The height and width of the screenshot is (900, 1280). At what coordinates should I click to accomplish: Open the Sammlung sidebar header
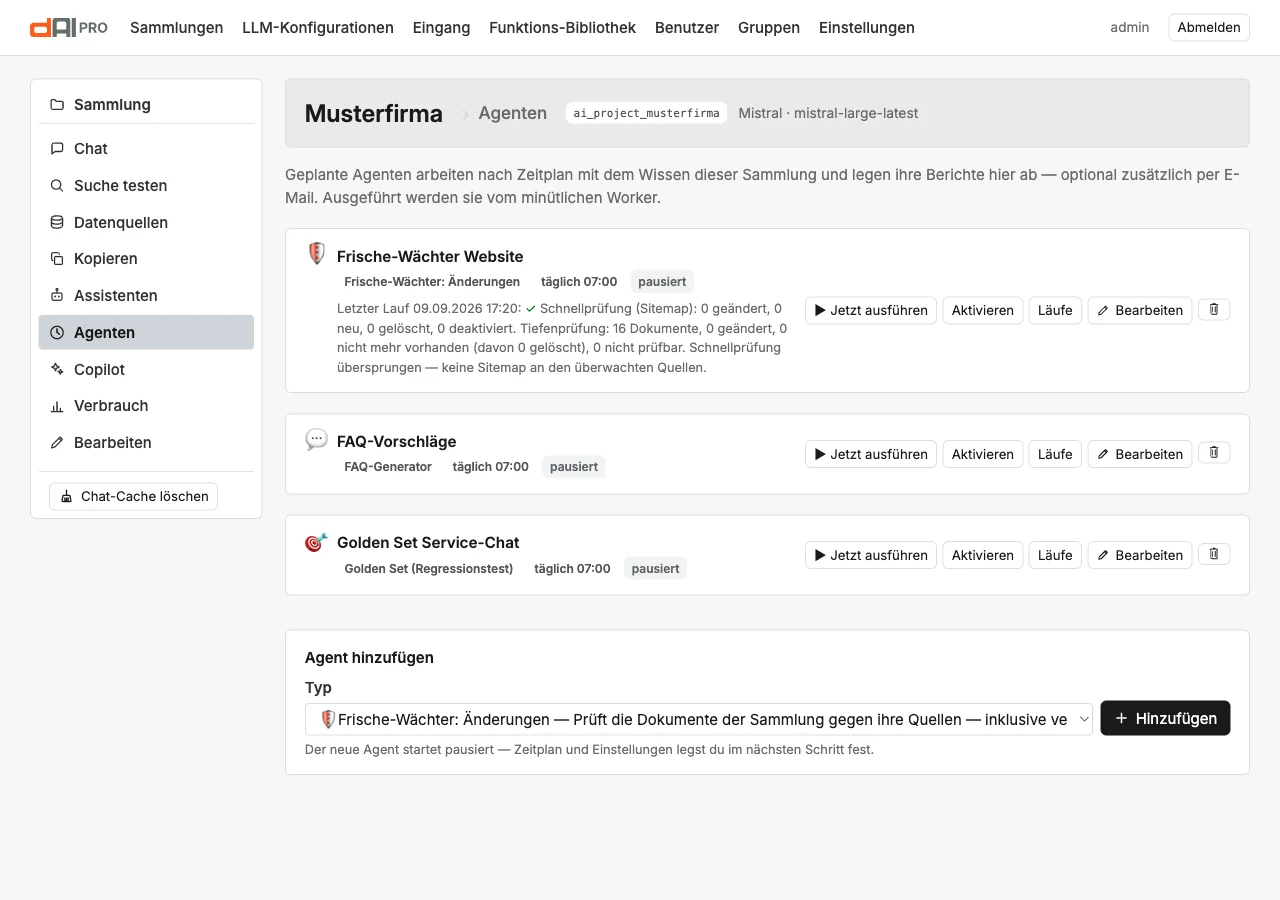point(146,104)
